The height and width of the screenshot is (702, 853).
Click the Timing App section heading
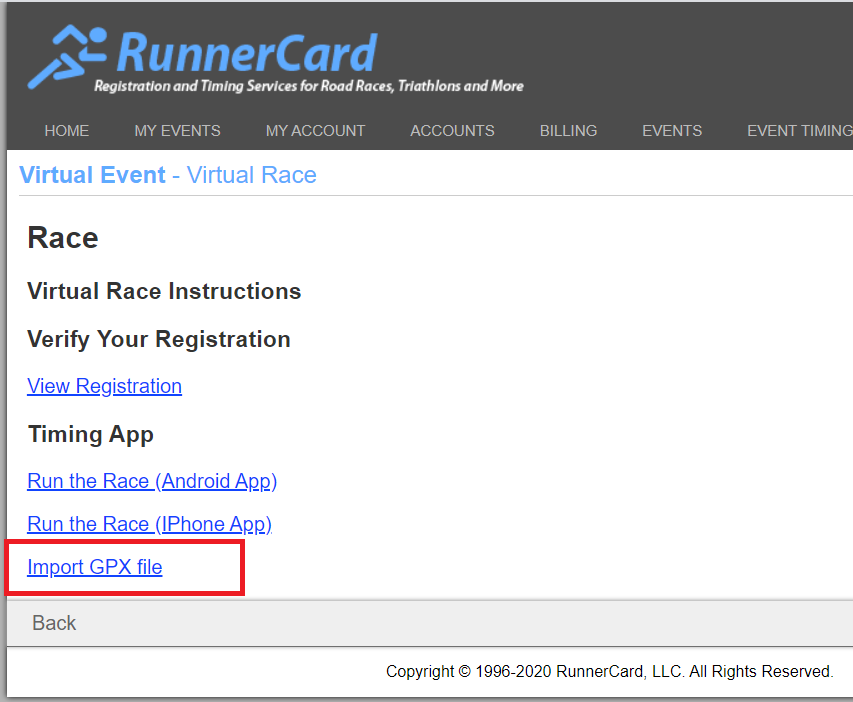[x=90, y=434]
